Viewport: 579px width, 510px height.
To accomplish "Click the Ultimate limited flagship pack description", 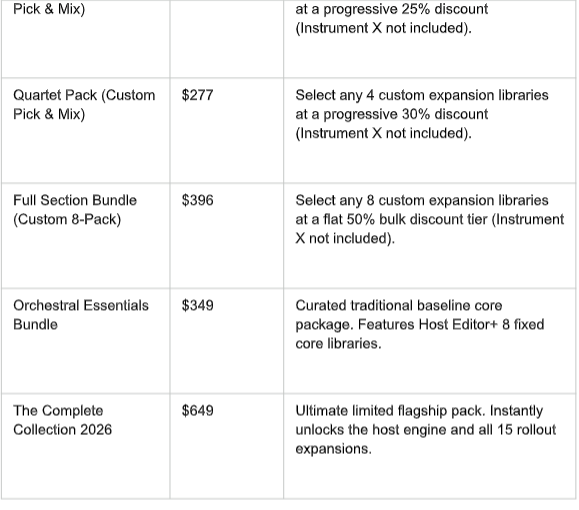I will pyautogui.click(x=429, y=446).
